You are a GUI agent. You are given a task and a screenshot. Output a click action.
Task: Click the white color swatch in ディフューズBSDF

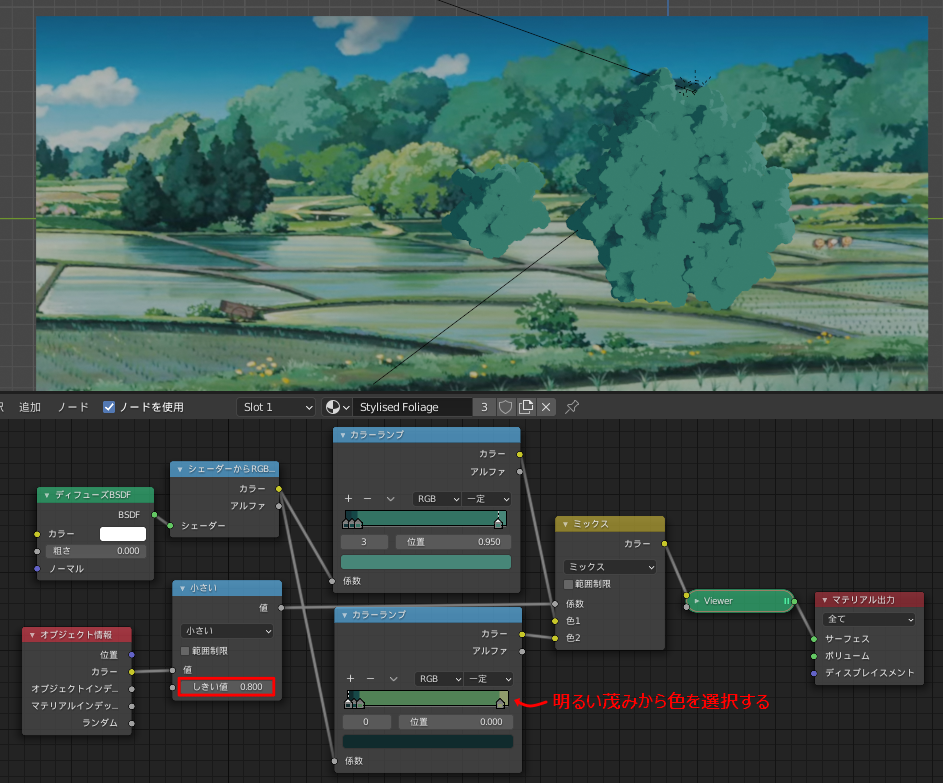click(x=123, y=533)
